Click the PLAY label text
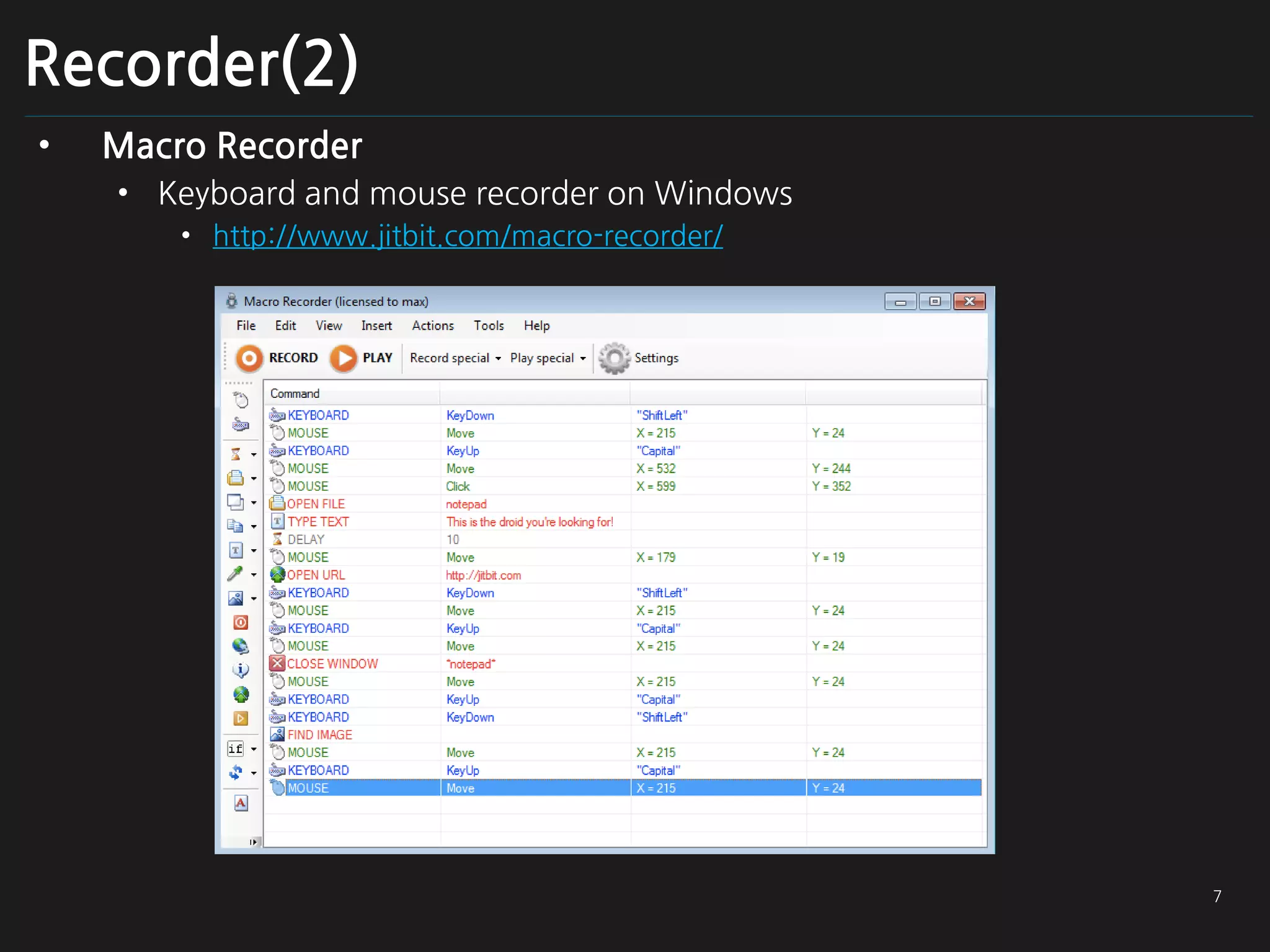The width and height of the screenshot is (1270, 952). coord(377,358)
